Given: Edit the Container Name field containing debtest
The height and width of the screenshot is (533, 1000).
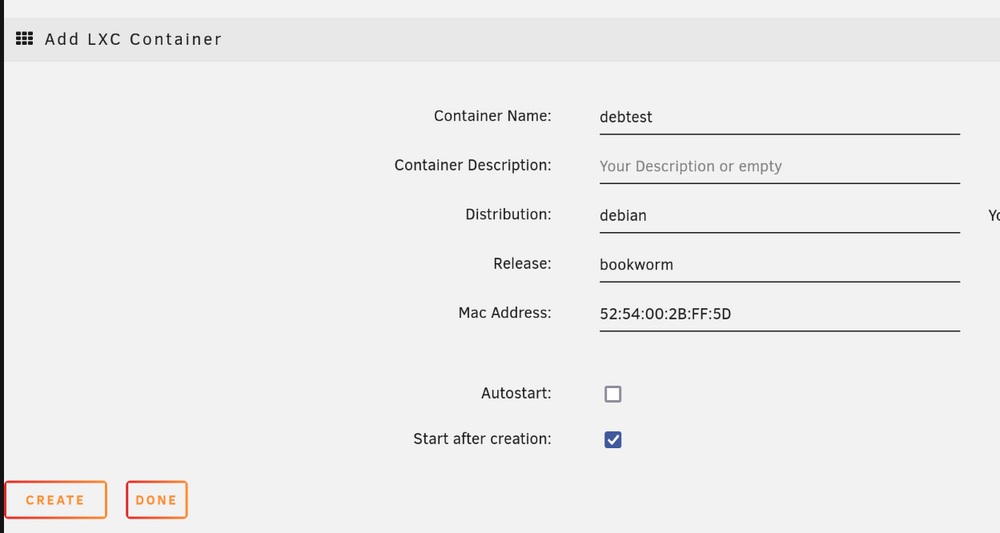Looking at the screenshot, I should (x=779, y=117).
